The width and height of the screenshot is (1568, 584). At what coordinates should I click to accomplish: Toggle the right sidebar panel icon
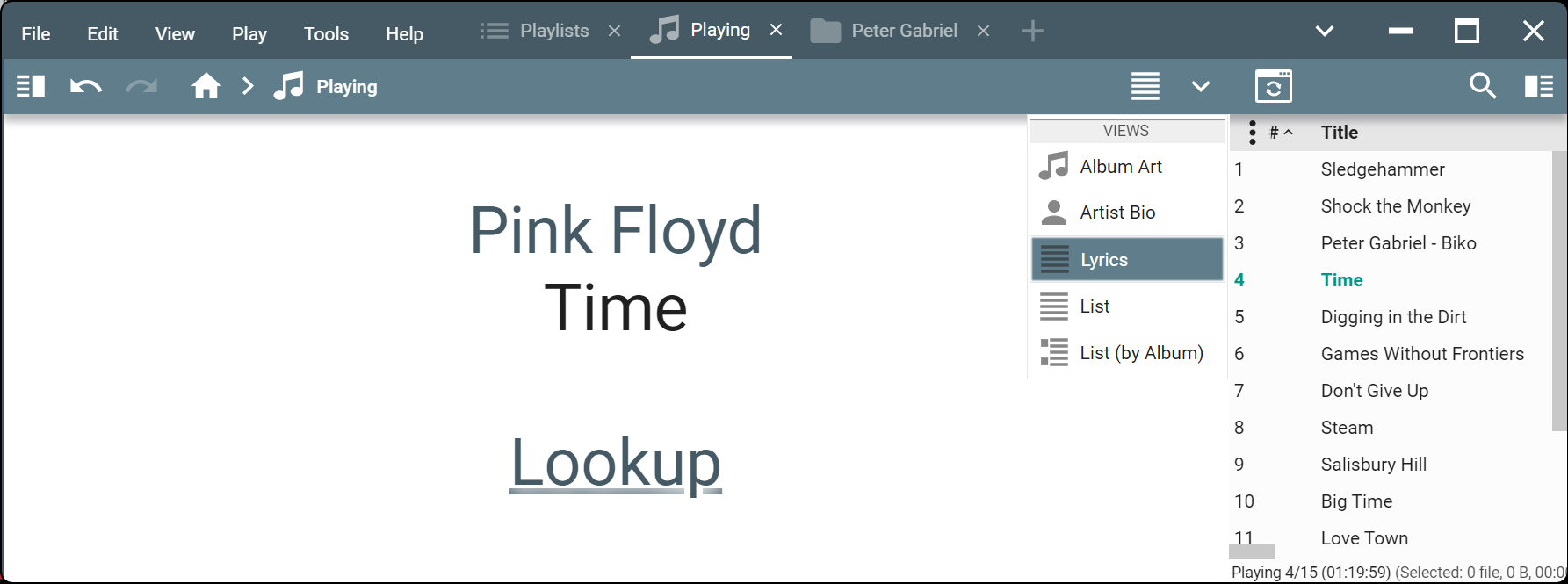pyautogui.click(x=1538, y=86)
